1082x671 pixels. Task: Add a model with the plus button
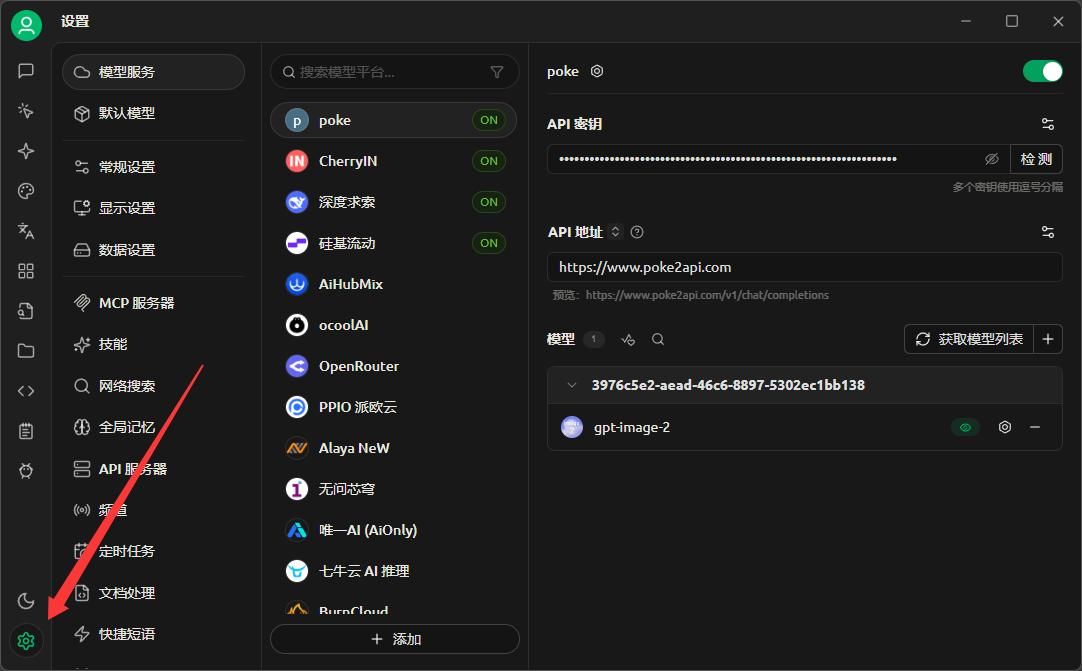pos(1047,339)
